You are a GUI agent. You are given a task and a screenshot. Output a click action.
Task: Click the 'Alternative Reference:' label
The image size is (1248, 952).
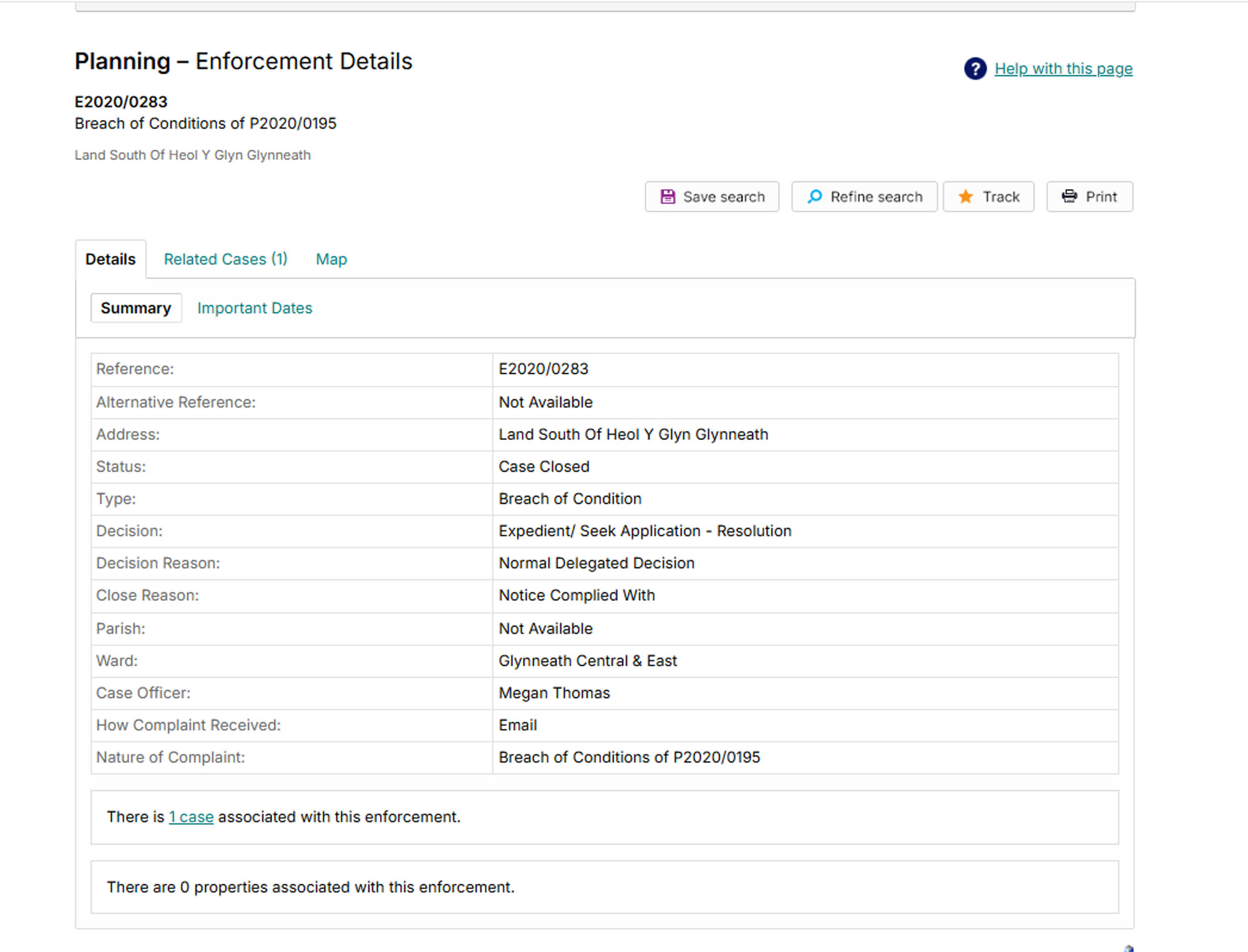click(176, 402)
